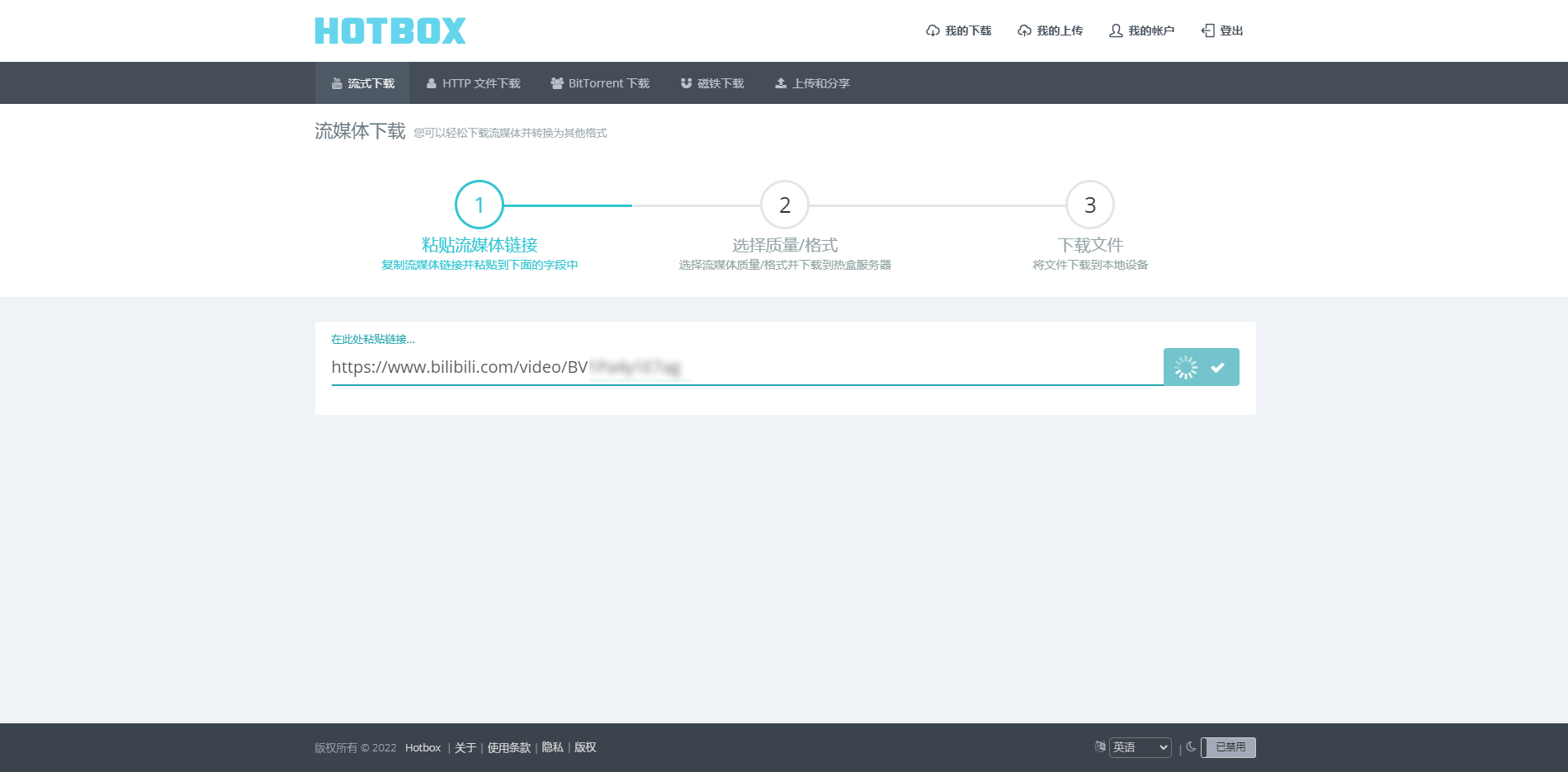Image resolution: width=1568 pixels, height=772 pixels.
Task: Open the 隐私 footer link
Action: [551, 746]
